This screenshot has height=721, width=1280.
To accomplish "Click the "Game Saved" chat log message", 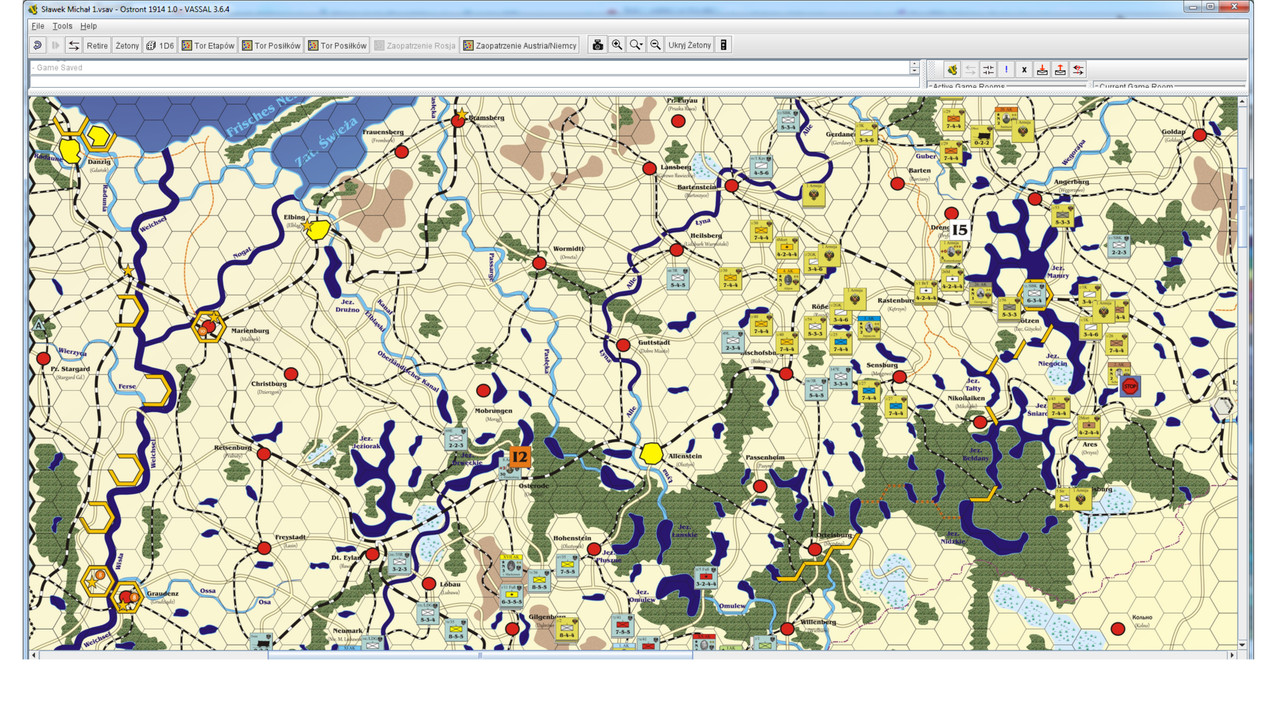I will pyautogui.click(x=60, y=68).
